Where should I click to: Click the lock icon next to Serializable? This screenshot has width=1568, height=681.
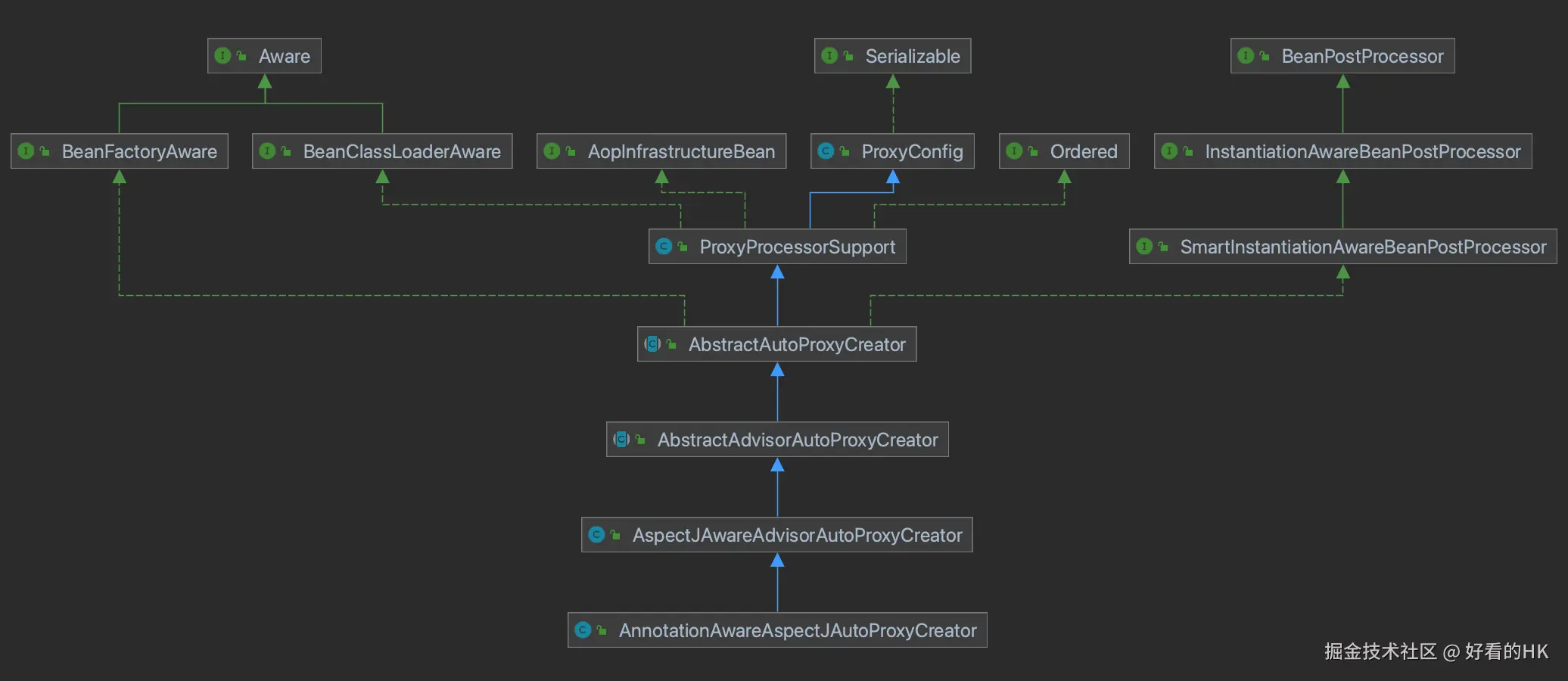849,55
